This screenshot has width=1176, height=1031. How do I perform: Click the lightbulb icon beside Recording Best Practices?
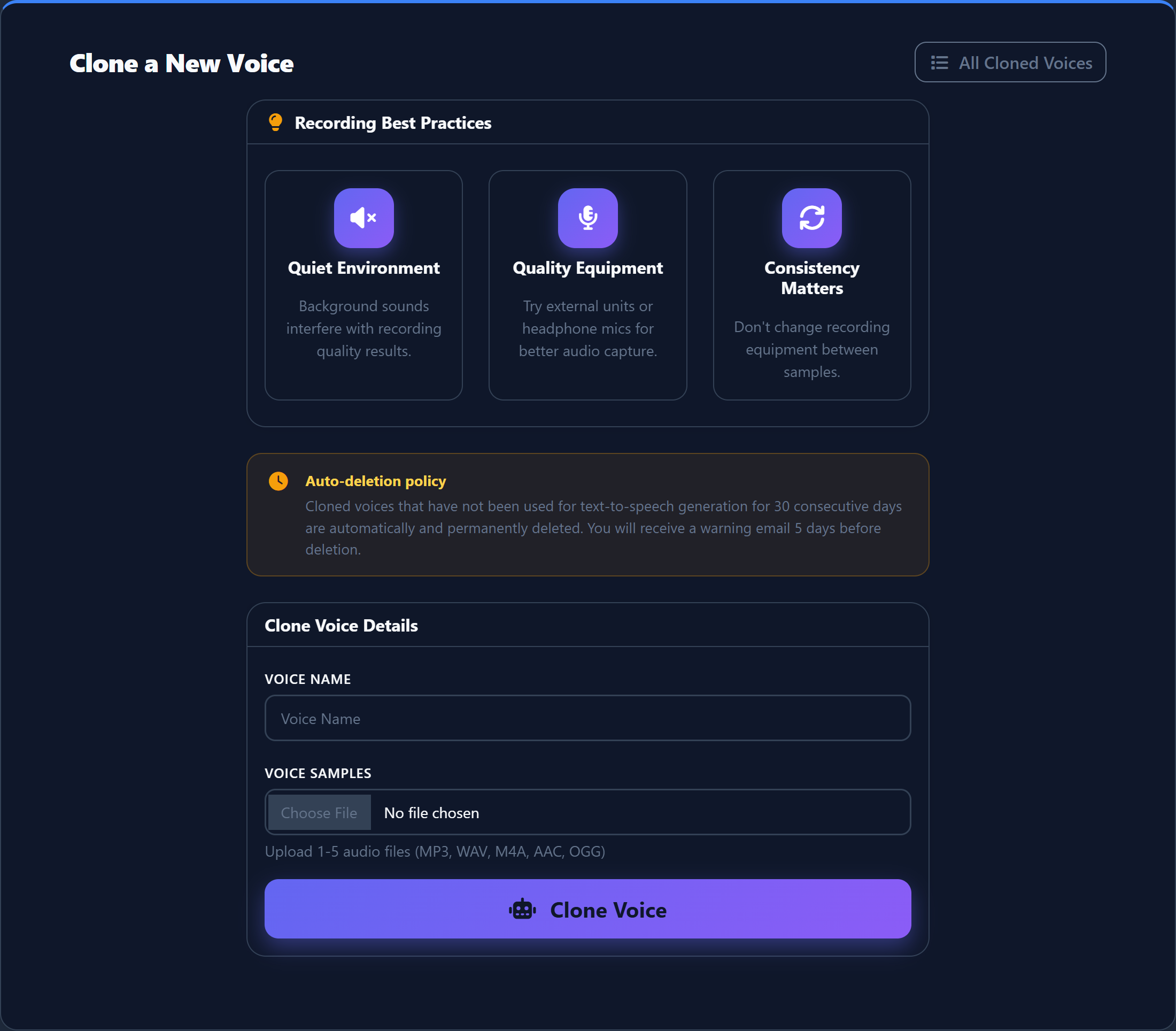(x=275, y=122)
